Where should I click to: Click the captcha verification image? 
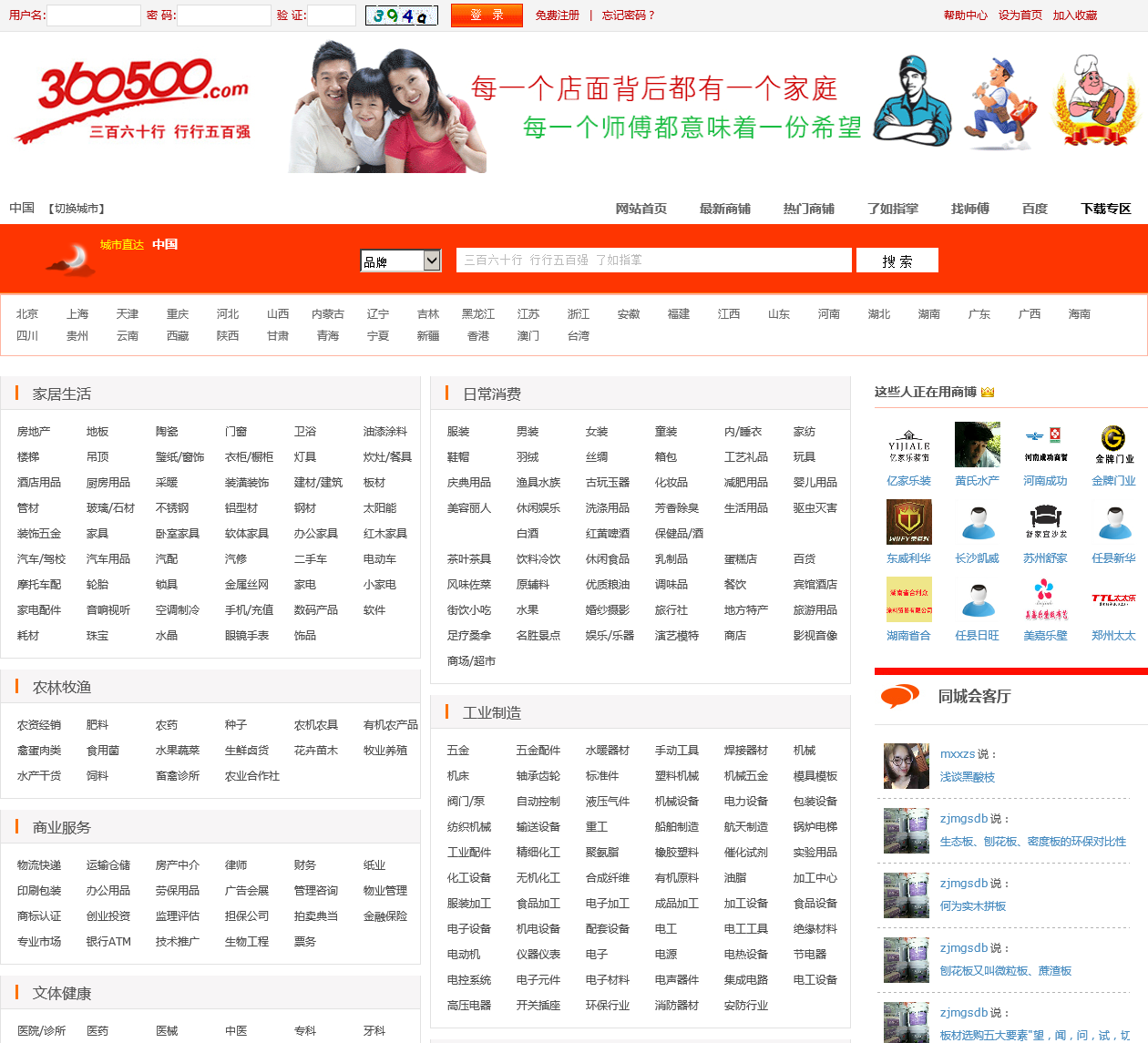[402, 15]
